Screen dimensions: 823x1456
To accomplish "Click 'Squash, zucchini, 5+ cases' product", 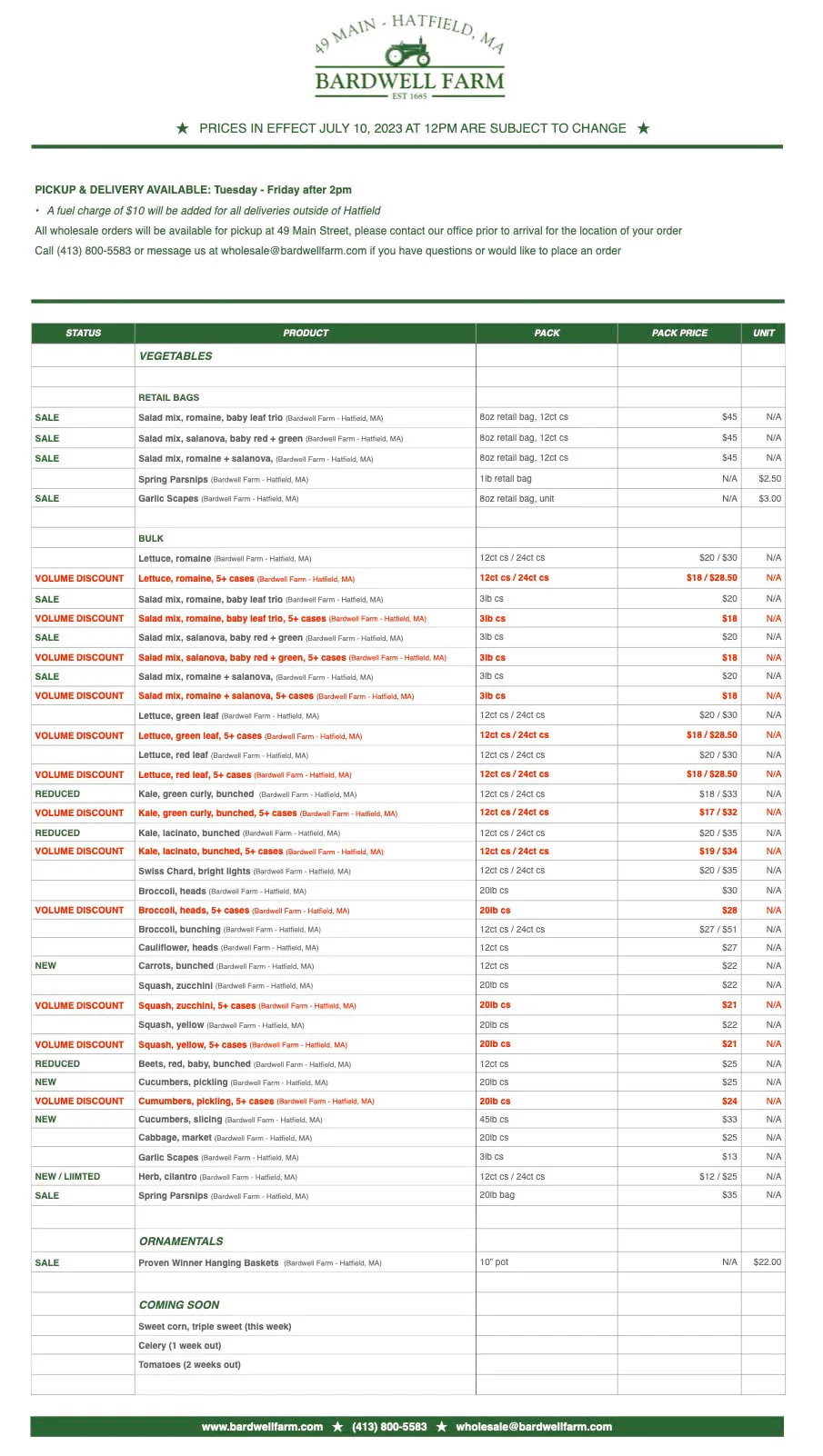I will (247, 1006).
